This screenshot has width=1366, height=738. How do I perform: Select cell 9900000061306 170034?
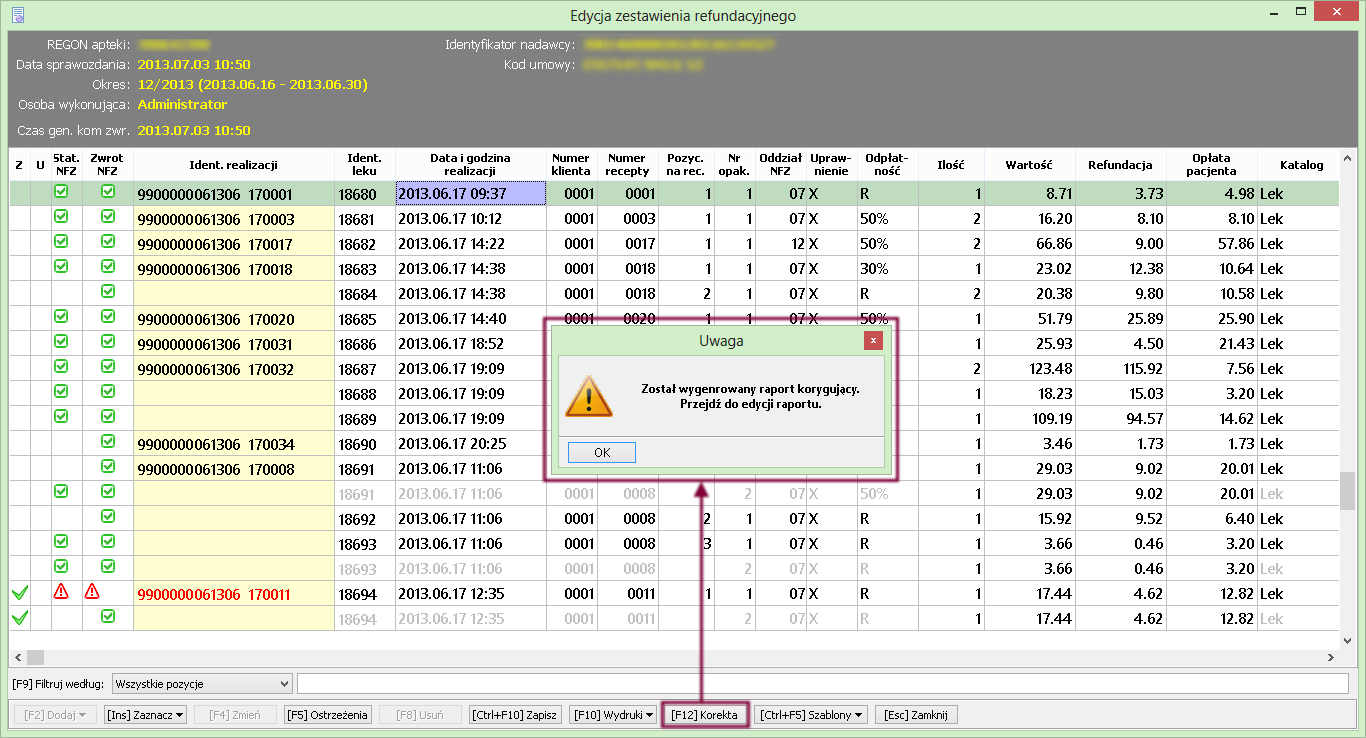(233, 443)
